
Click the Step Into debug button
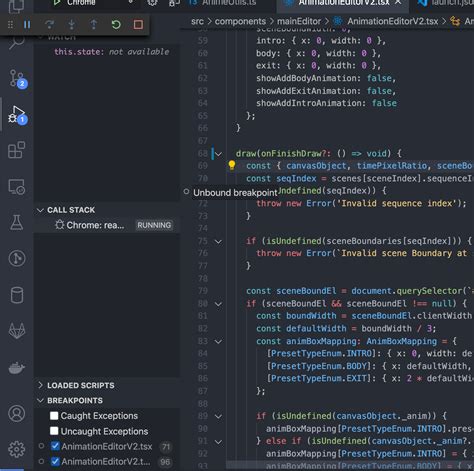tap(72, 24)
